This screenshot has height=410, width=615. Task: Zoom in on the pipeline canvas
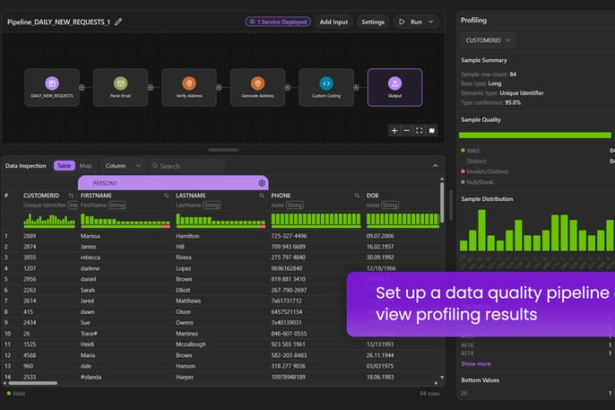coord(394,131)
